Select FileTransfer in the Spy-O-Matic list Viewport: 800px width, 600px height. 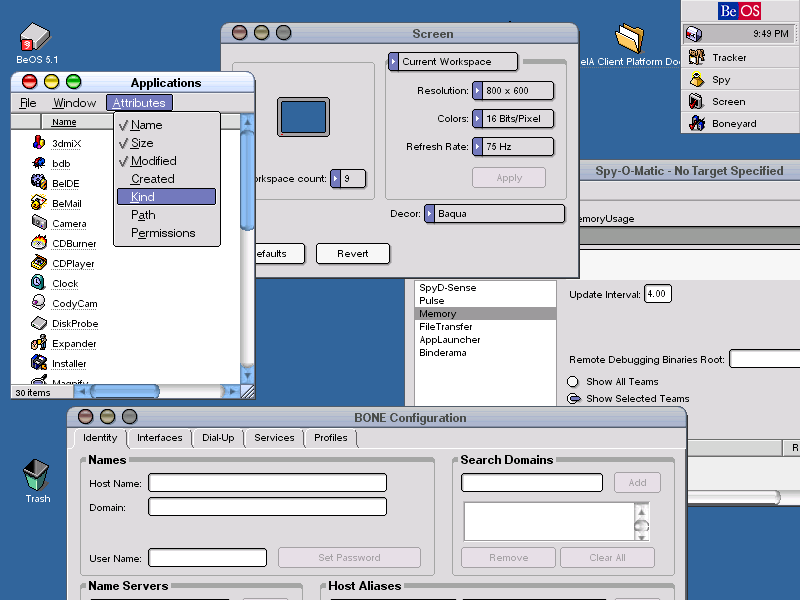[x=485, y=327]
